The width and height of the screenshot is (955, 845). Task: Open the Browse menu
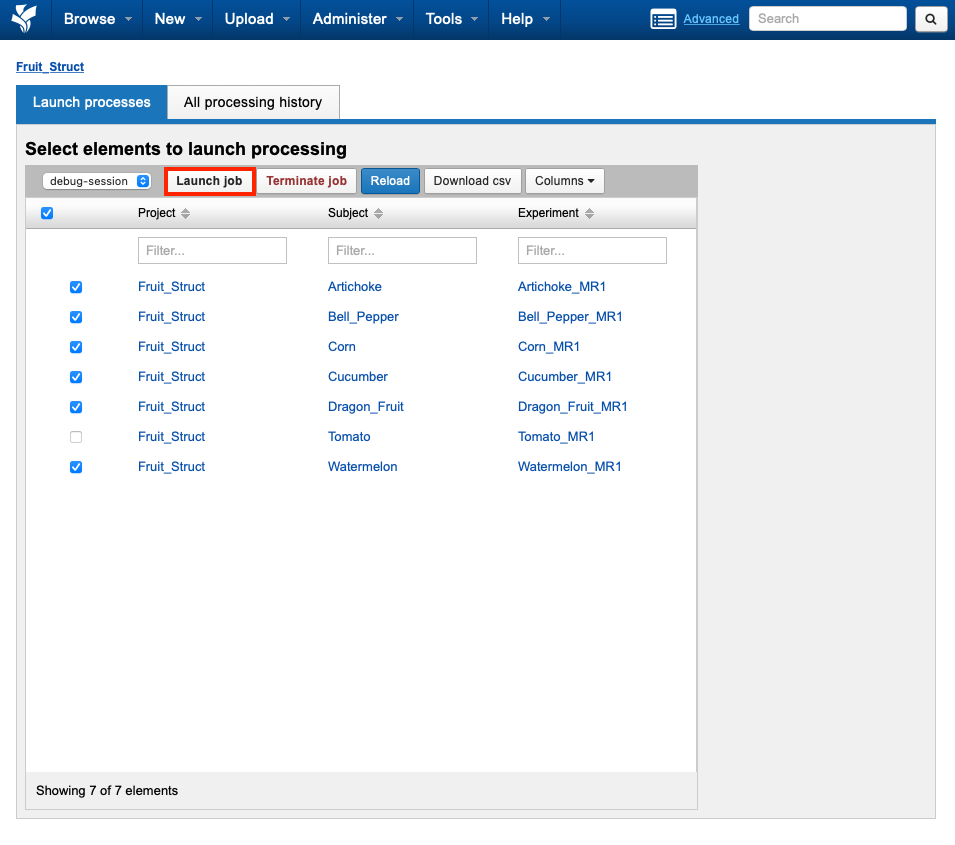(98, 19)
